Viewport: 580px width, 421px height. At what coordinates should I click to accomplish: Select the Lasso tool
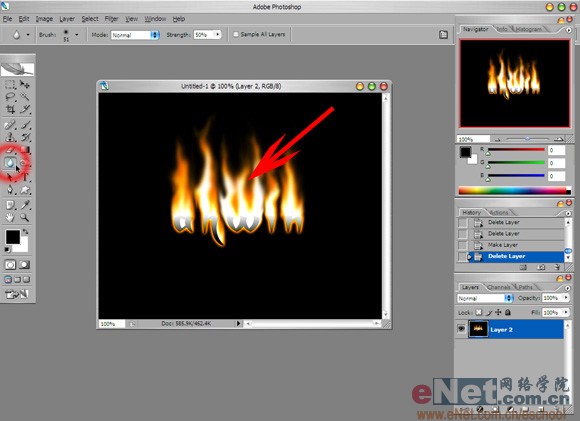(10, 97)
